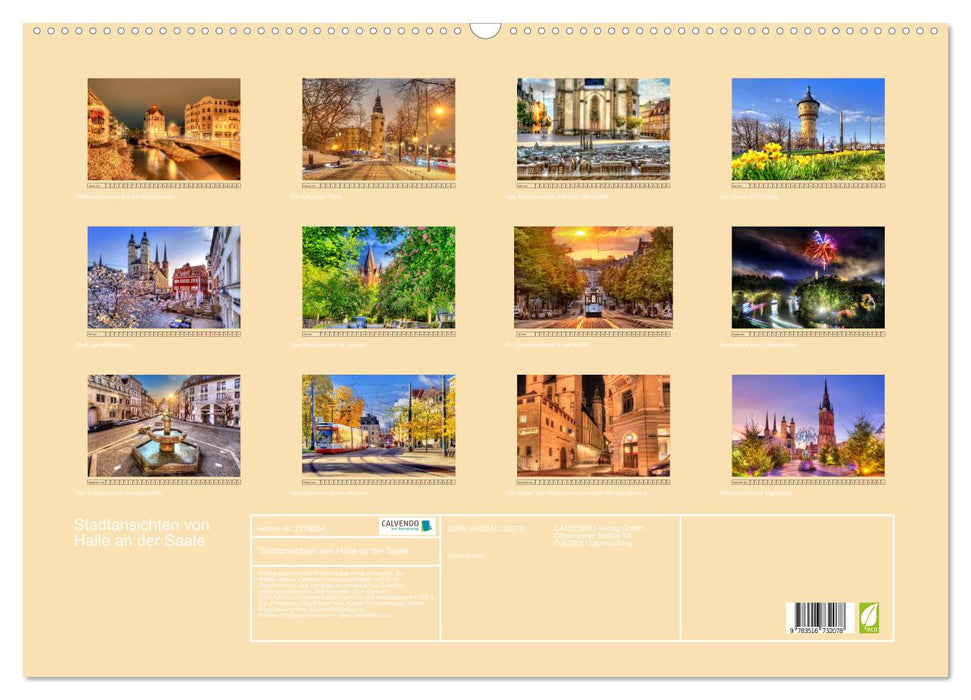The height and width of the screenshot is (700, 971).
Task: Click the calendar binding hanger notch
Action: [x=485, y=30]
